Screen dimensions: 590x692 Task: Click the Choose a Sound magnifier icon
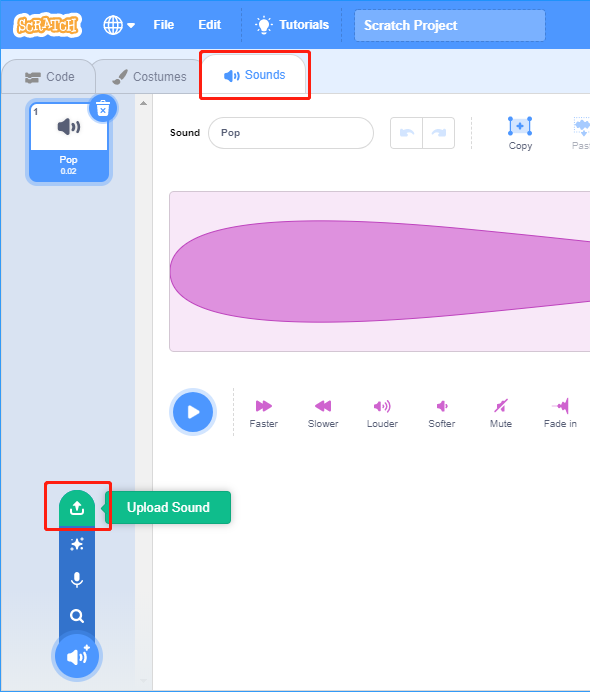click(77, 616)
